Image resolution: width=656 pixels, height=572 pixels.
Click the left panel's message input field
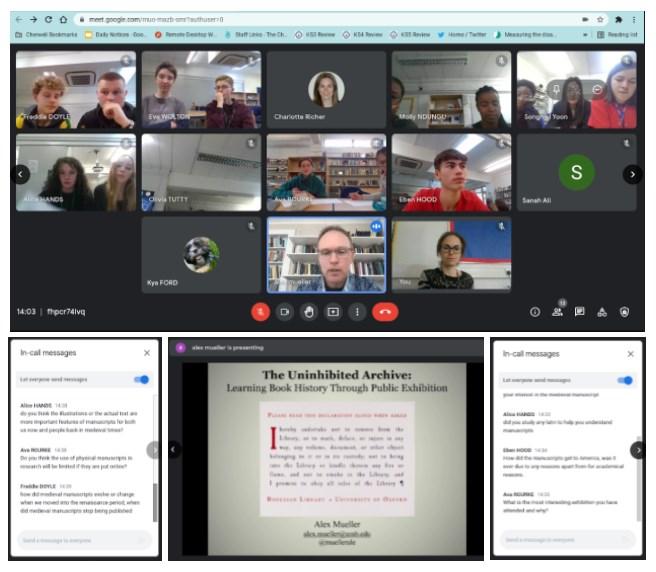[x=84, y=540]
